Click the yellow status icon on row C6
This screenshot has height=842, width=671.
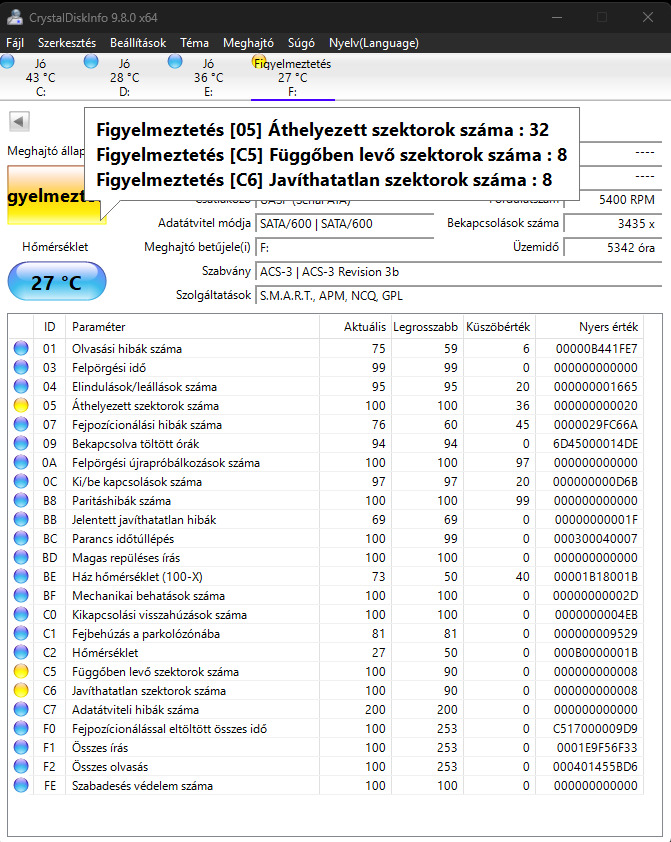[x=21, y=691]
